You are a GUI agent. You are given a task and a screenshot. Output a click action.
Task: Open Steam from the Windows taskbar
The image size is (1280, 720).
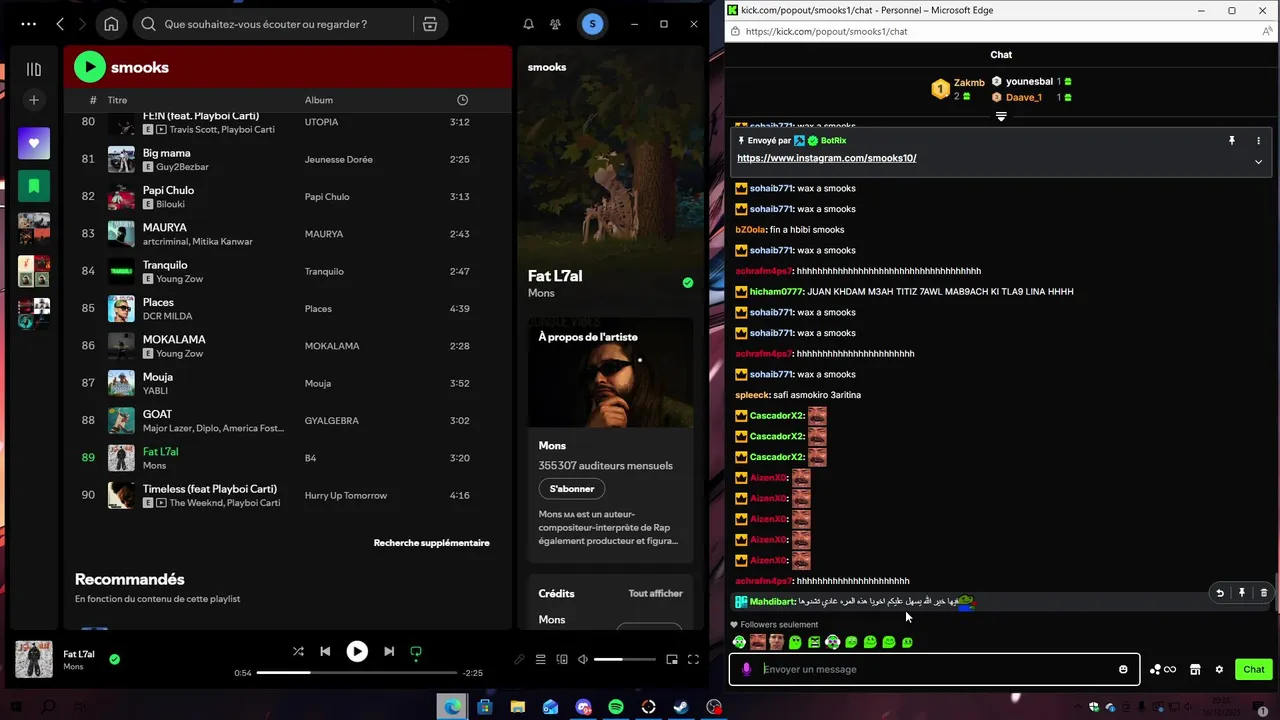pos(681,707)
